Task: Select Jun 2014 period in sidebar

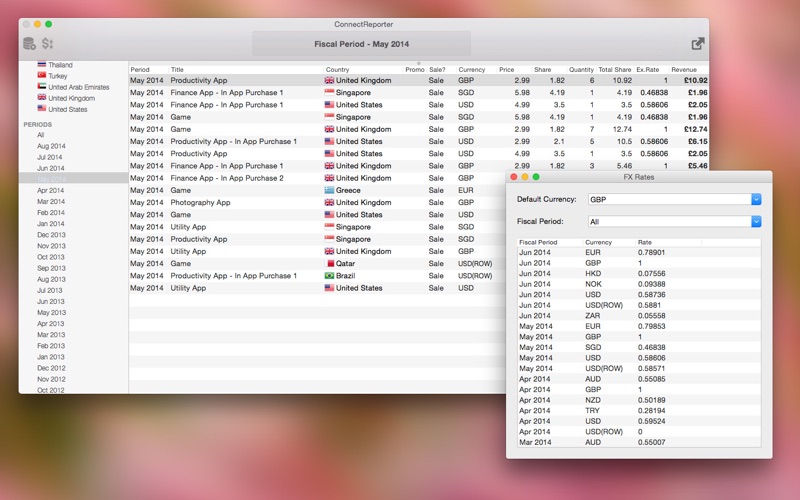Action: (x=51, y=168)
